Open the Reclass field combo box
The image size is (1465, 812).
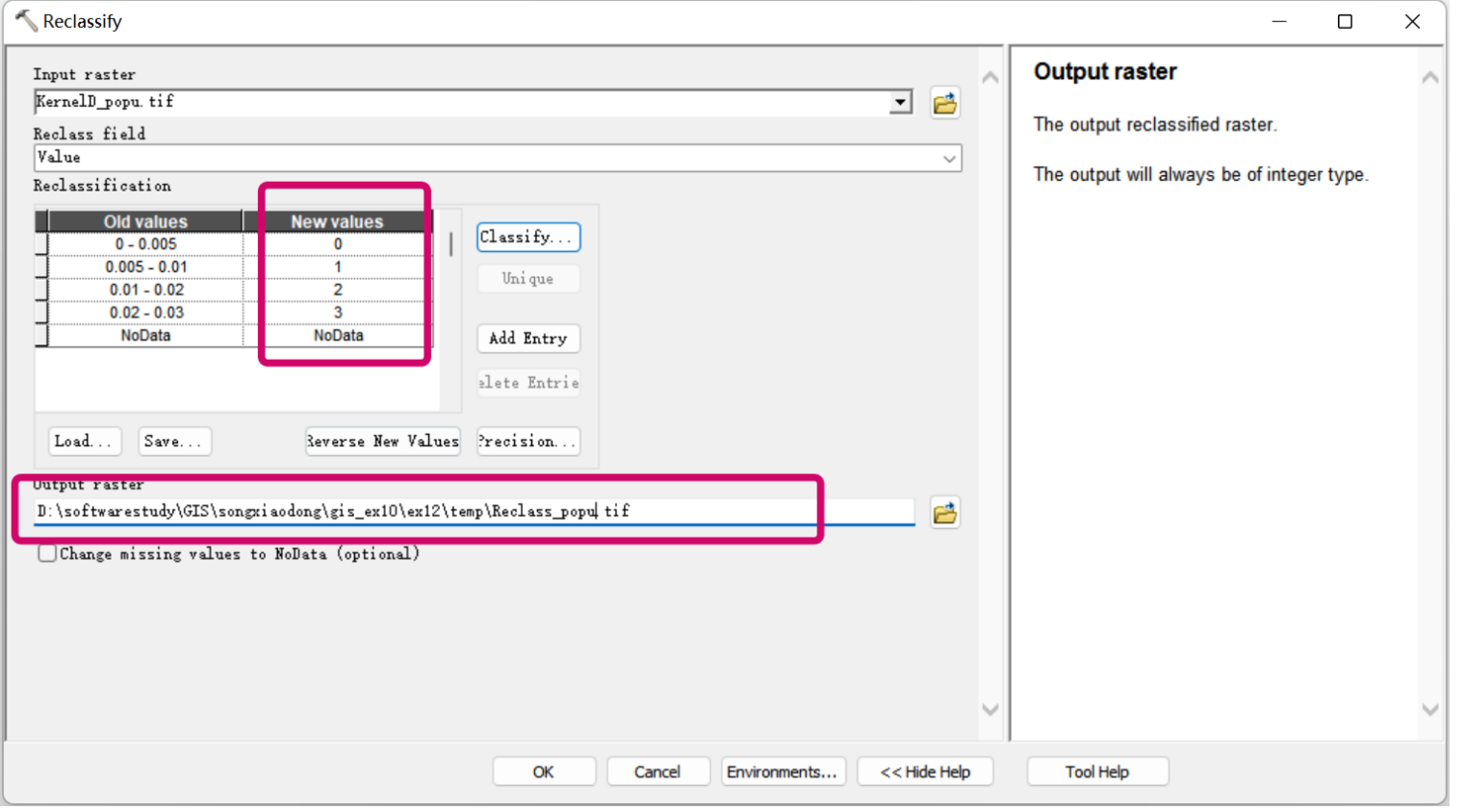pos(950,158)
